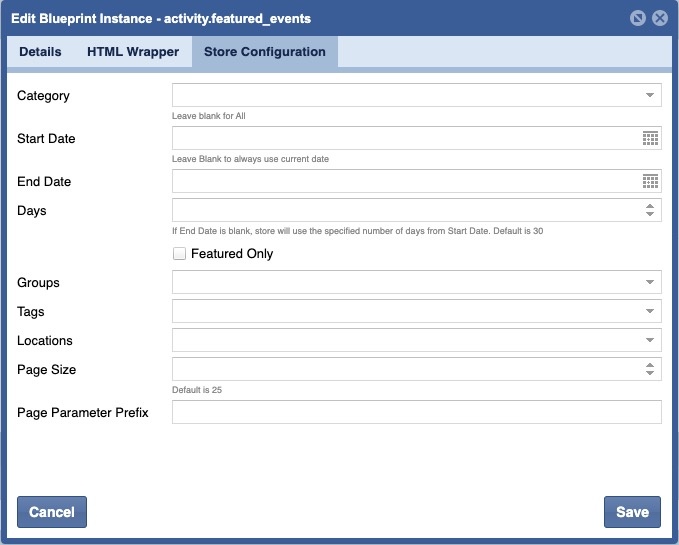This screenshot has width=679, height=545.
Task: Click the Page Parameter Prefix text field
Action: click(x=416, y=412)
